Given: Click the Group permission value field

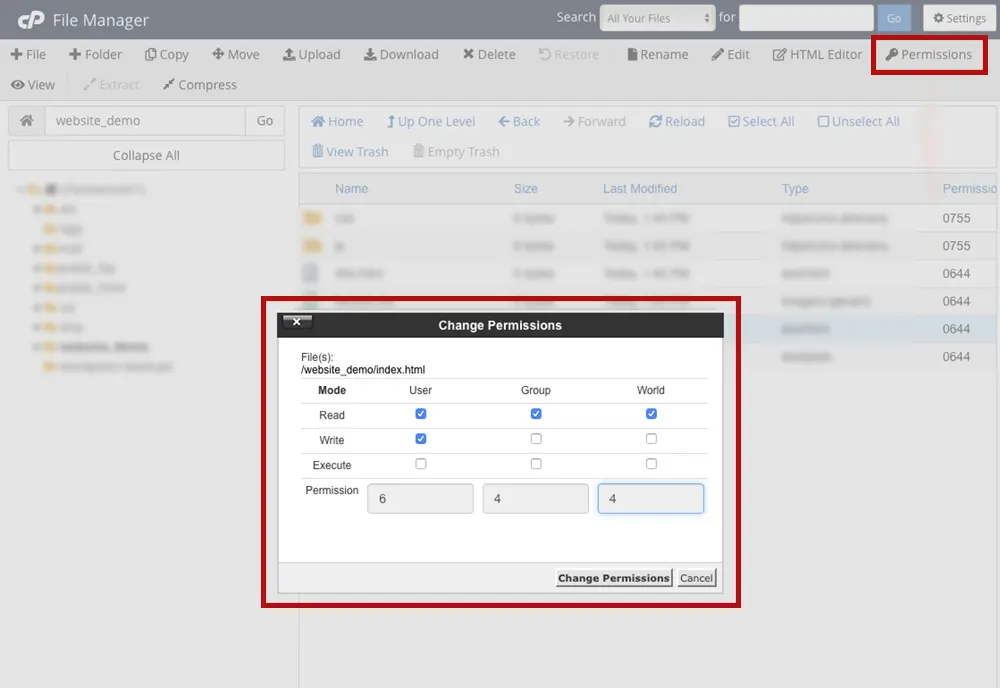Looking at the screenshot, I should click(536, 499).
